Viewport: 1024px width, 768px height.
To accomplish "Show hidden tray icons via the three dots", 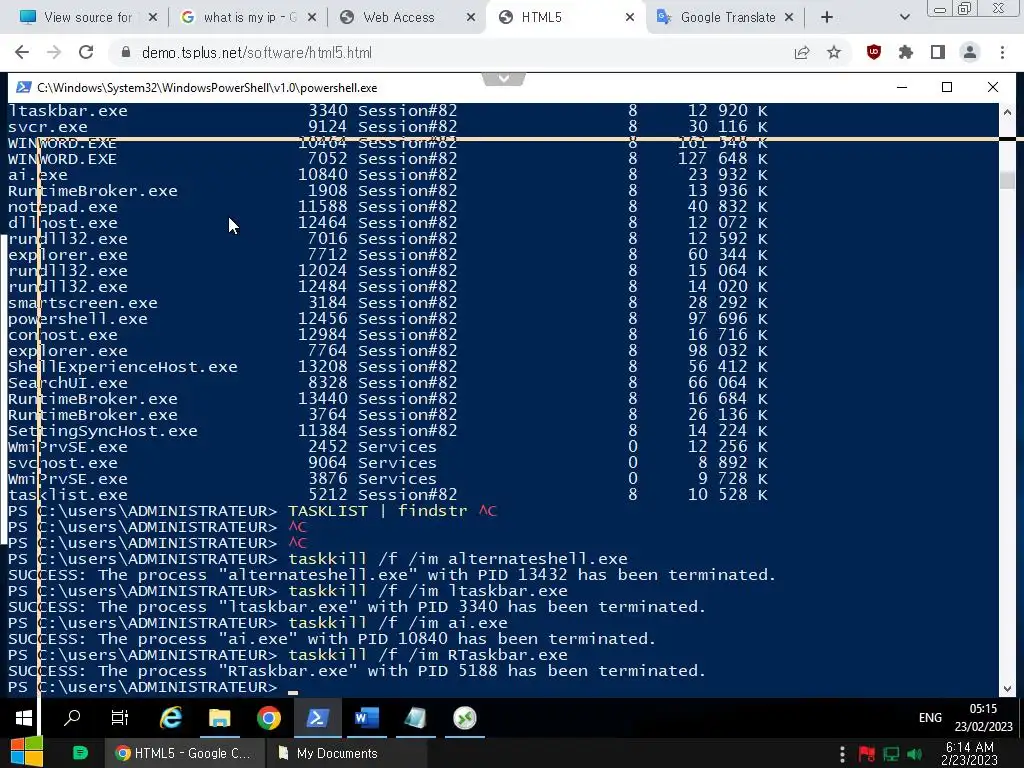I will point(842,754).
